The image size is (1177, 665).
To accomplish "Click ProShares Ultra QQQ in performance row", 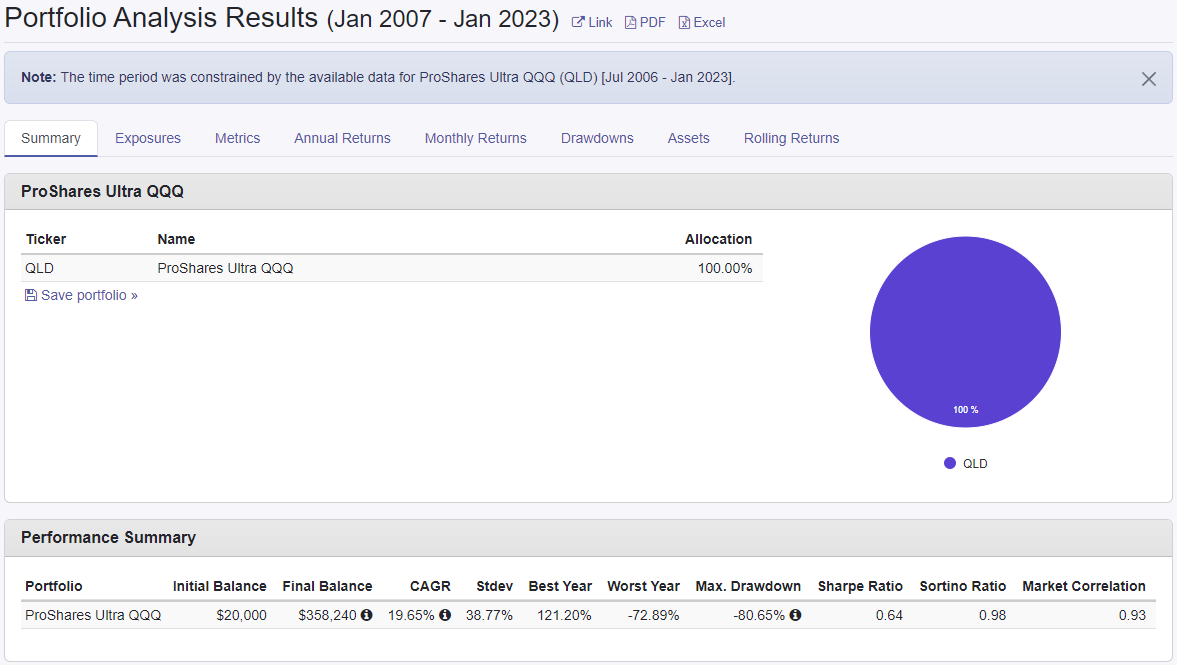I will pos(93,615).
